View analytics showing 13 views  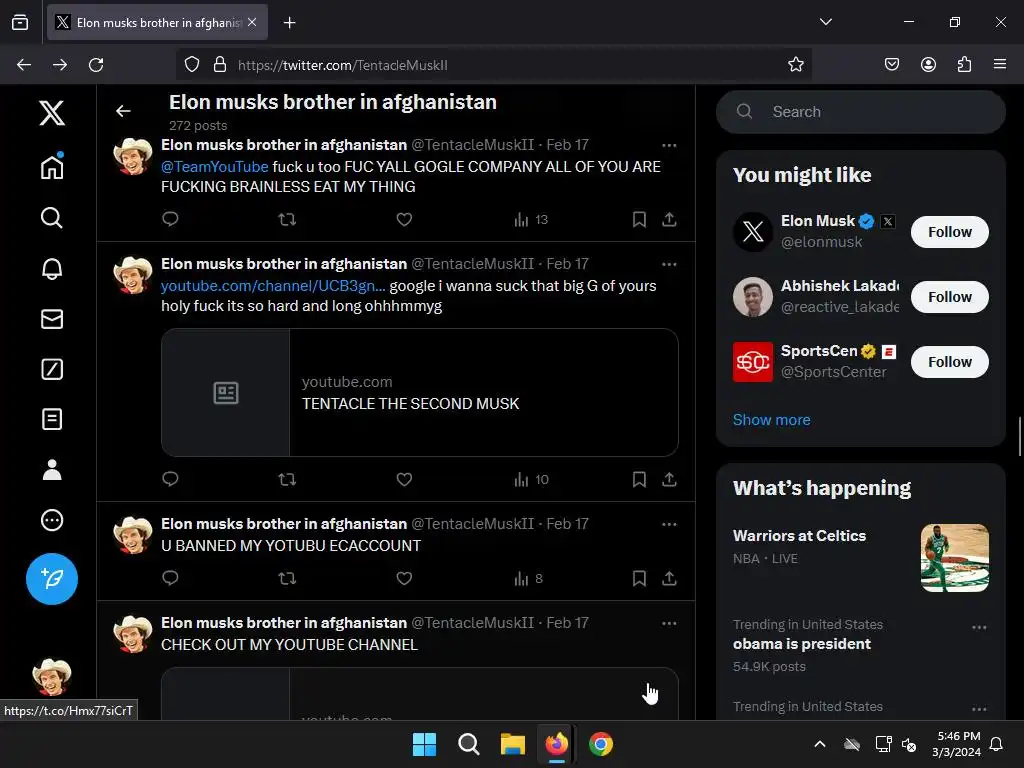[x=531, y=219]
